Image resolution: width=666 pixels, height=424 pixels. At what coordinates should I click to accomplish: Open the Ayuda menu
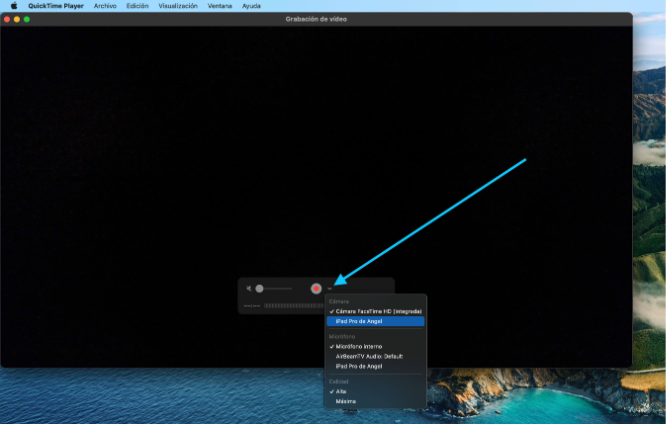pyautogui.click(x=251, y=6)
